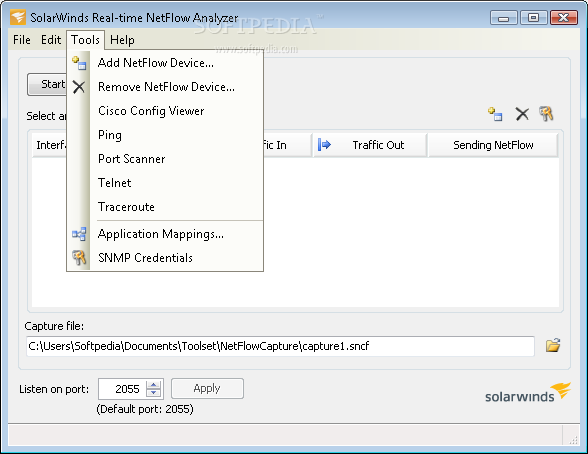Open the Help menu

(122, 40)
